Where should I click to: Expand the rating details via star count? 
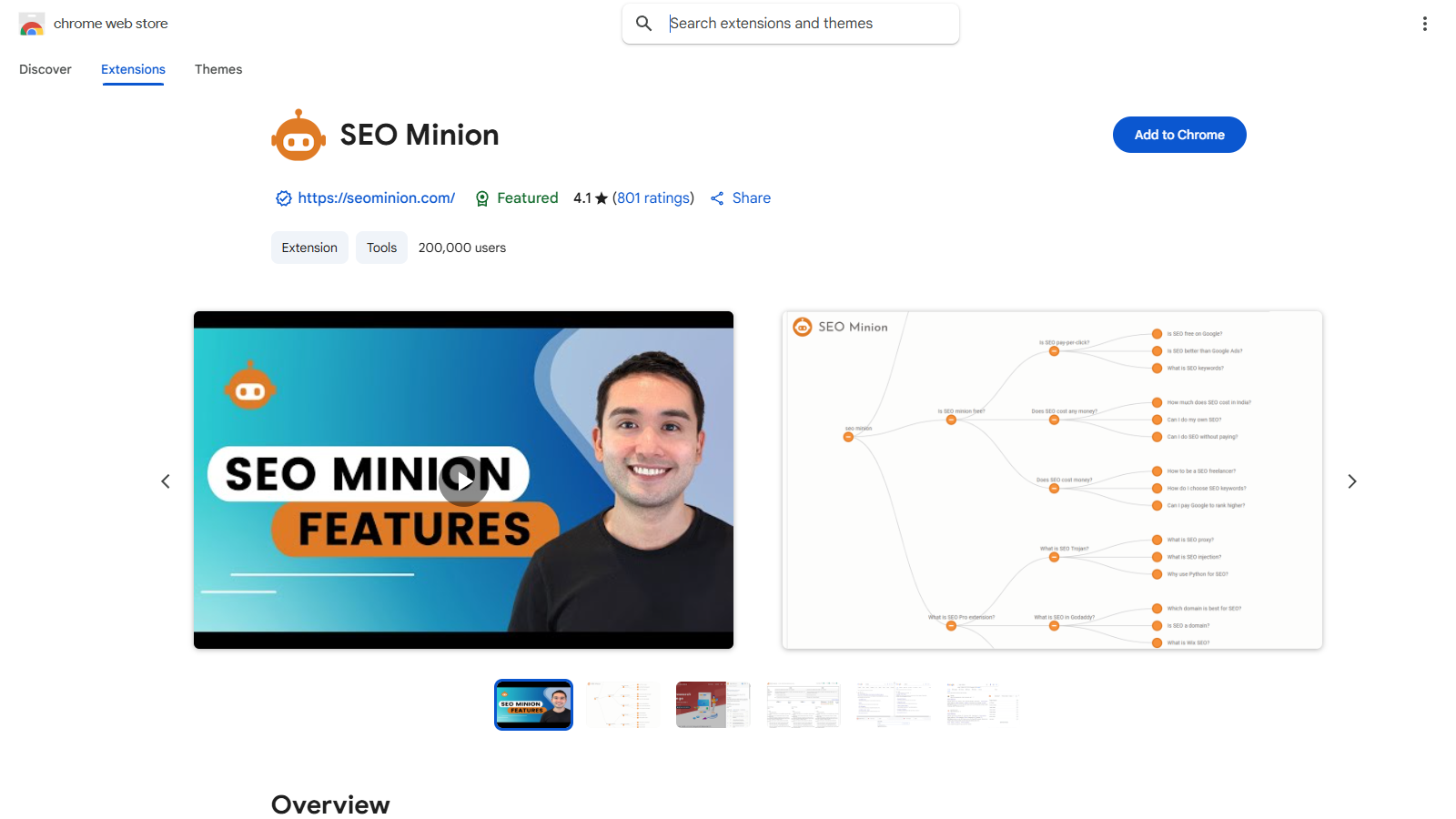588,197
